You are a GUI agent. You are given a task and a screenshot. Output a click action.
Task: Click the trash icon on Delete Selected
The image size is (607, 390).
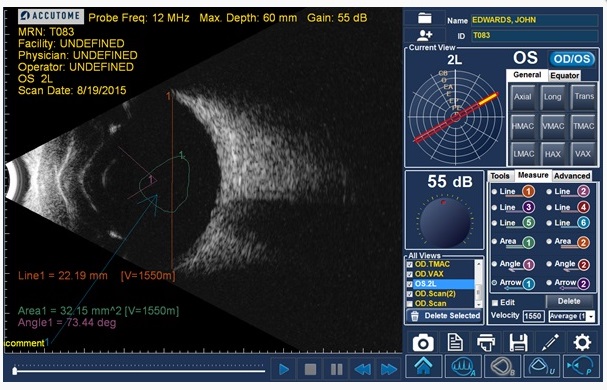(x=415, y=316)
